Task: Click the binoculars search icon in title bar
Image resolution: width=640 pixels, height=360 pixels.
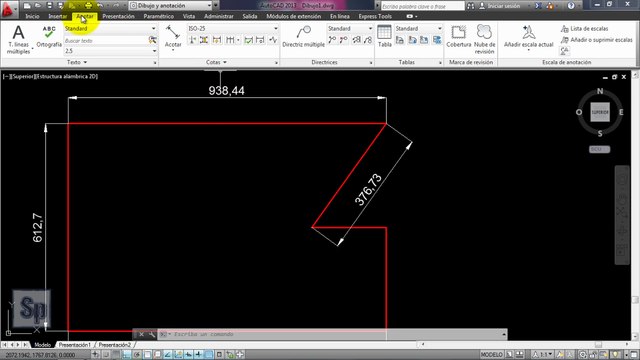Action: pos(471,6)
